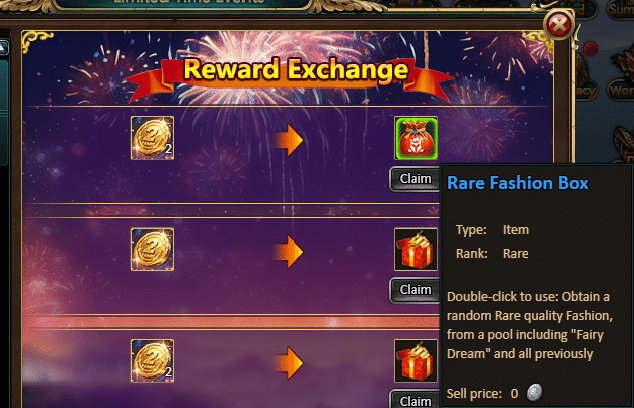Click the orange arrow in the bottom row
The height and width of the screenshot is (408, 634).
point(289,363)
